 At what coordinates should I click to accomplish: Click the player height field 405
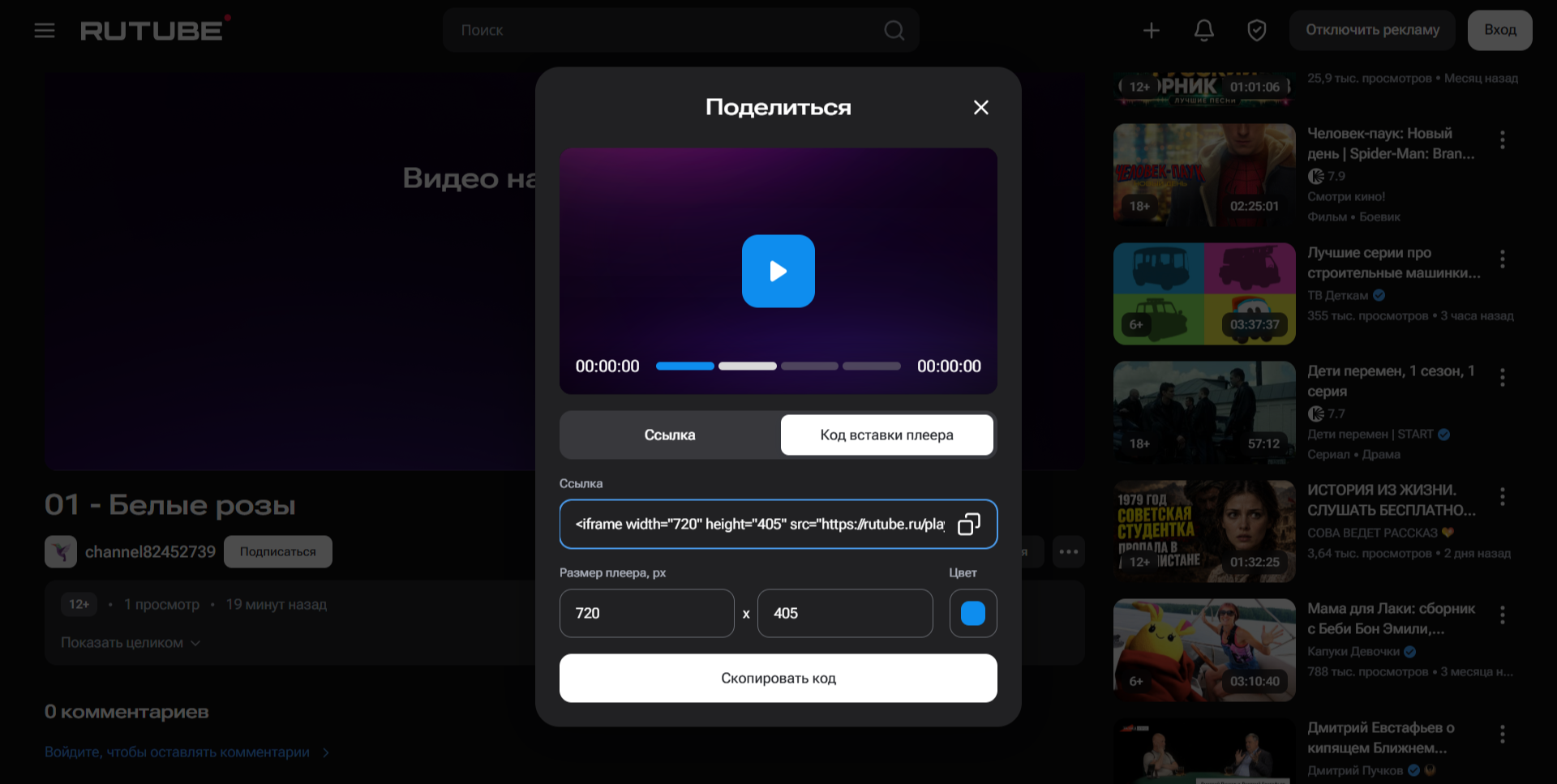point(845,613)
